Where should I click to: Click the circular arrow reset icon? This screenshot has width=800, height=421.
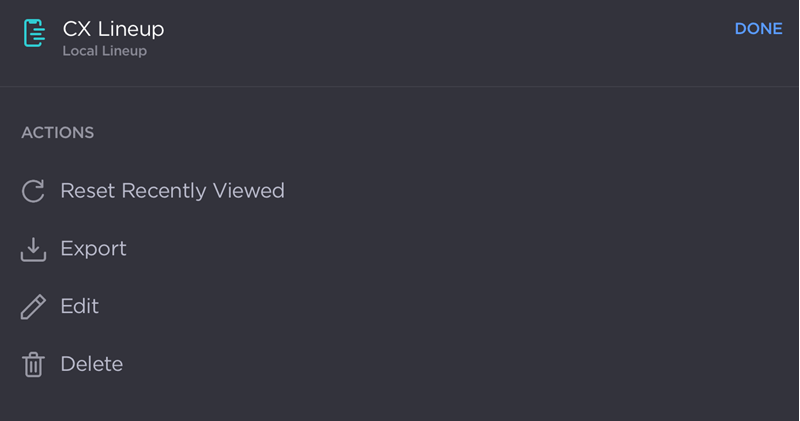point(33,191)
